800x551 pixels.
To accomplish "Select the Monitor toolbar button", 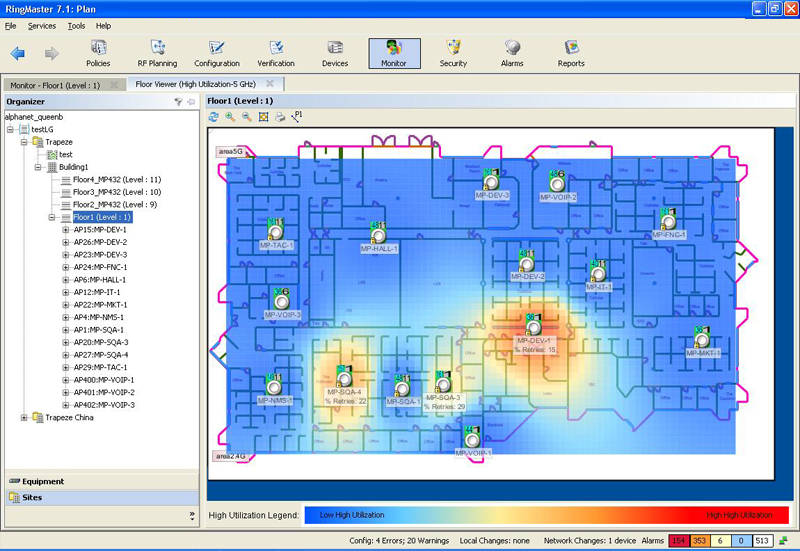I will (394, 54).
